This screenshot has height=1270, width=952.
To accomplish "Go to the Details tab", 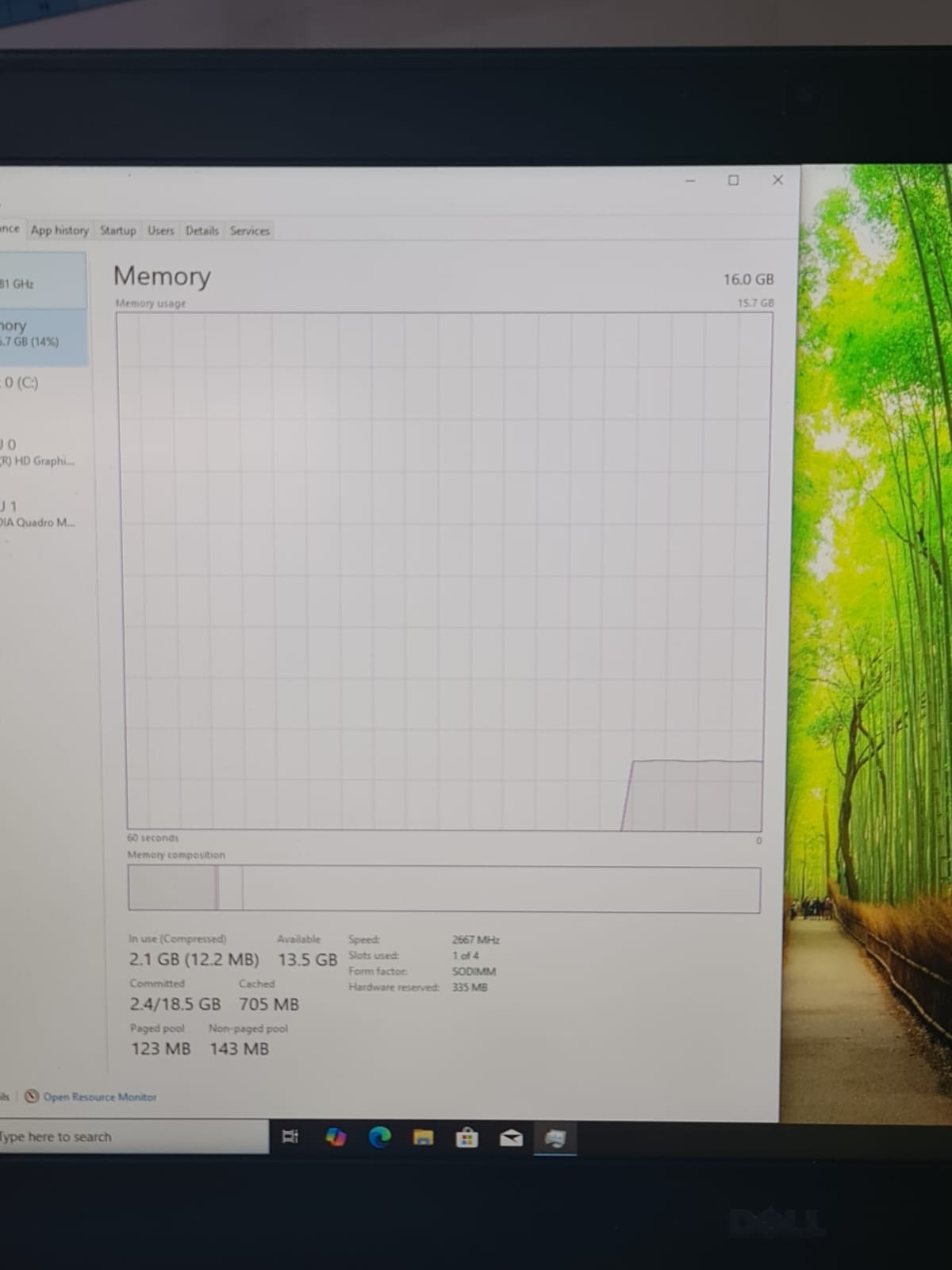I will 202,230.
